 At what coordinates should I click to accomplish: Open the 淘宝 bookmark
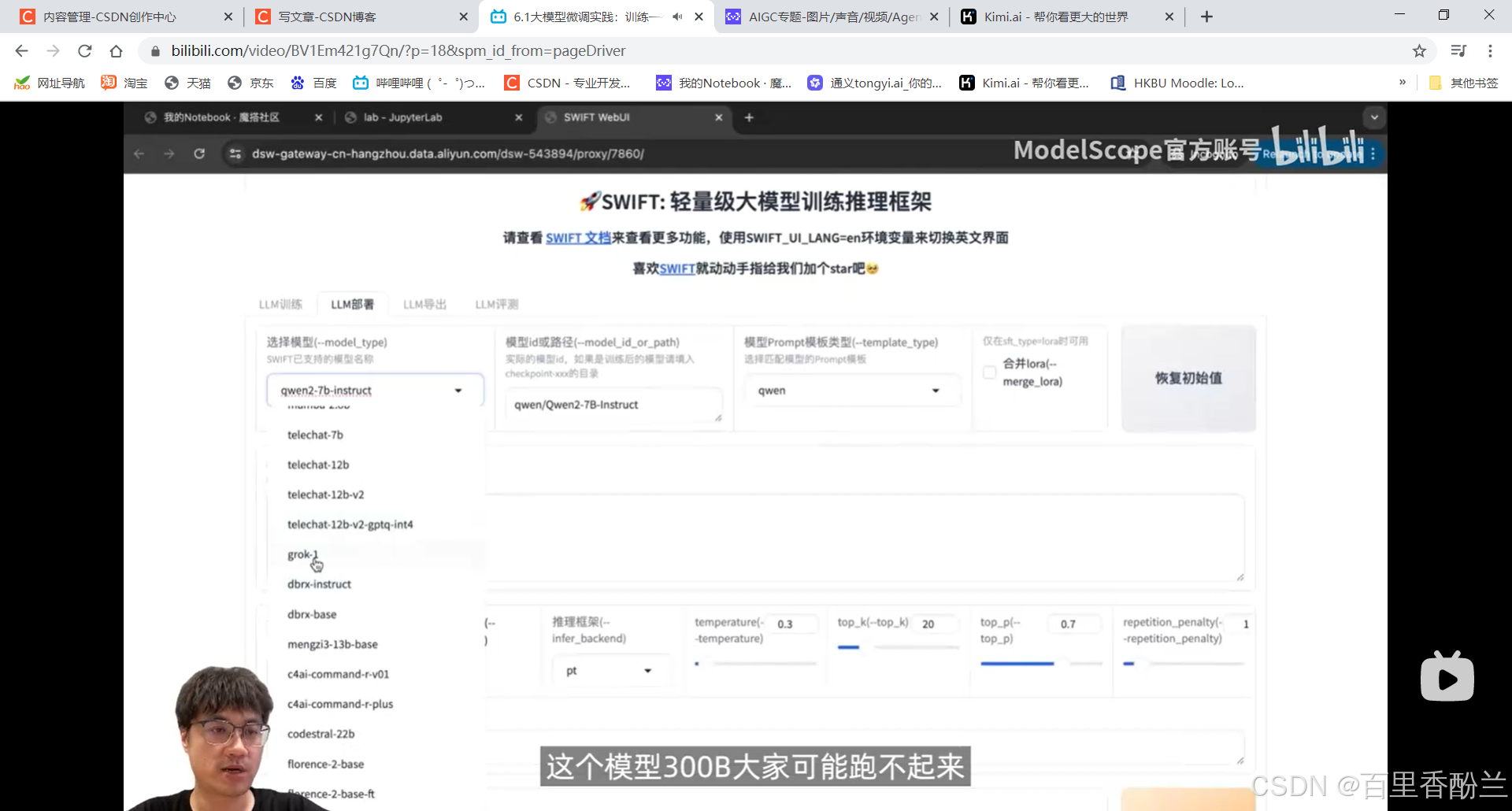(x=124, y=83)
